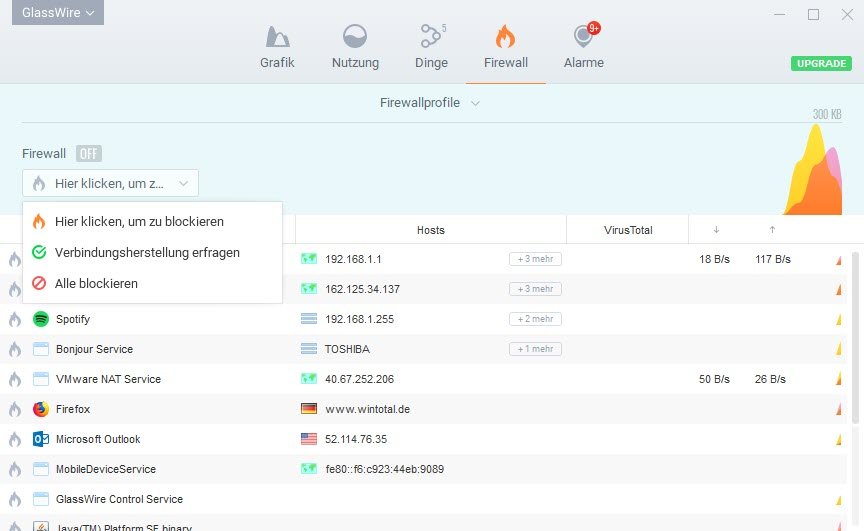Toggle firewall flame for VMware NAT Service
This screenshot has width=864, height=531.
[15, 379]
